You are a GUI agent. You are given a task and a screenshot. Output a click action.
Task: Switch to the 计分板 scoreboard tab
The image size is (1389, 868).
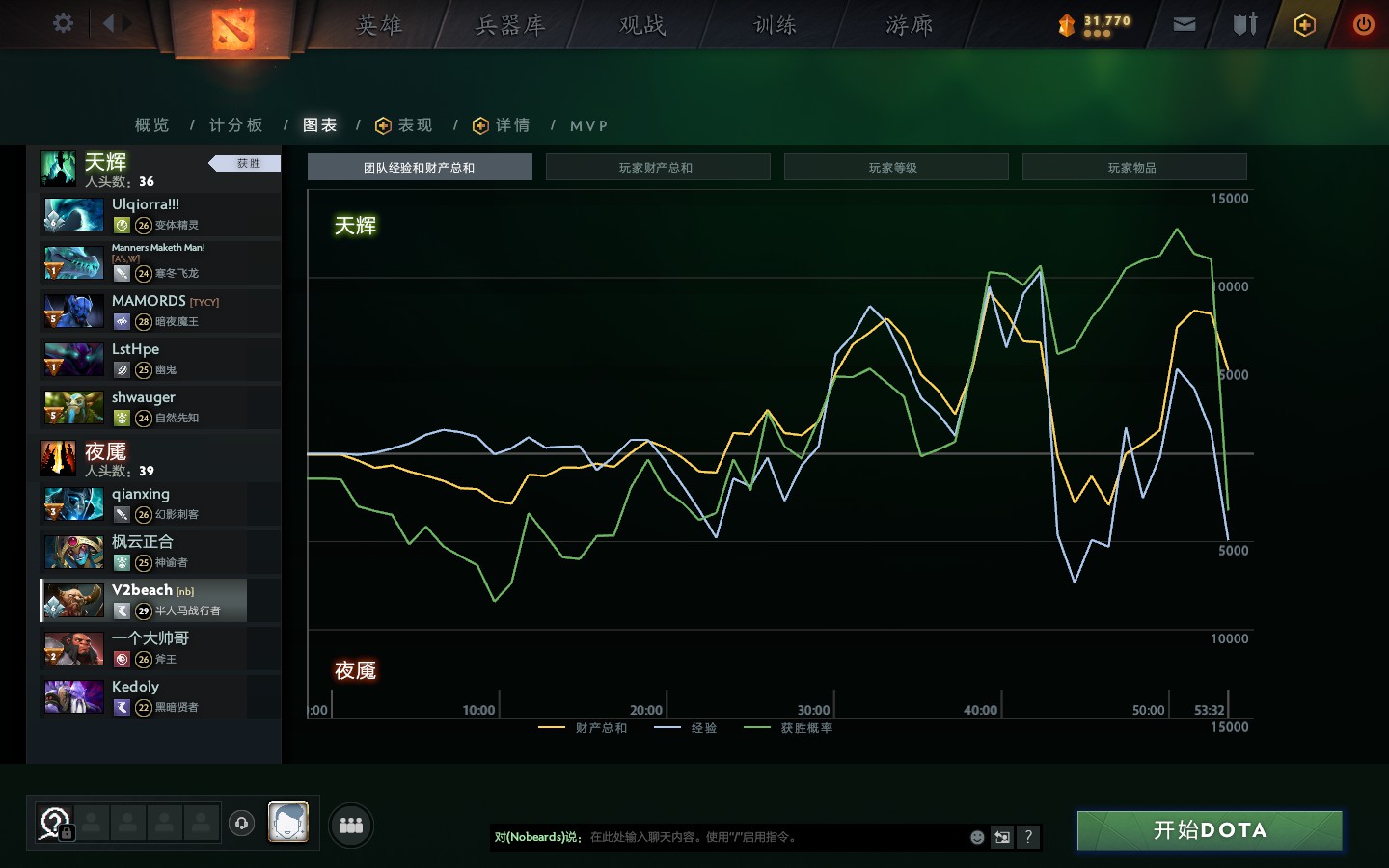click(x=235, y=125)
